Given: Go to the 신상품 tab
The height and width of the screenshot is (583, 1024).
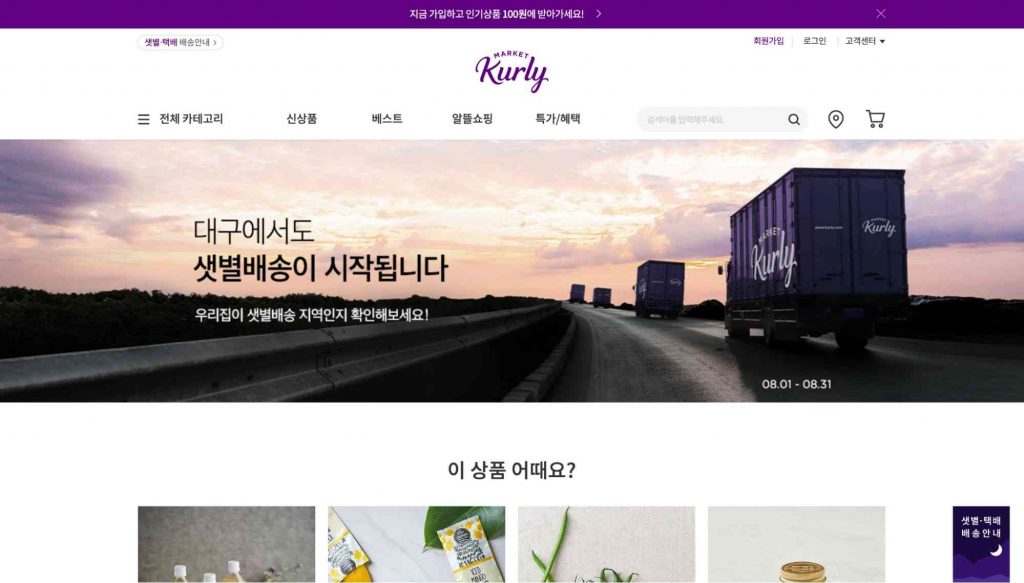Looking at the screenshot, I should [x=301, y=119].
